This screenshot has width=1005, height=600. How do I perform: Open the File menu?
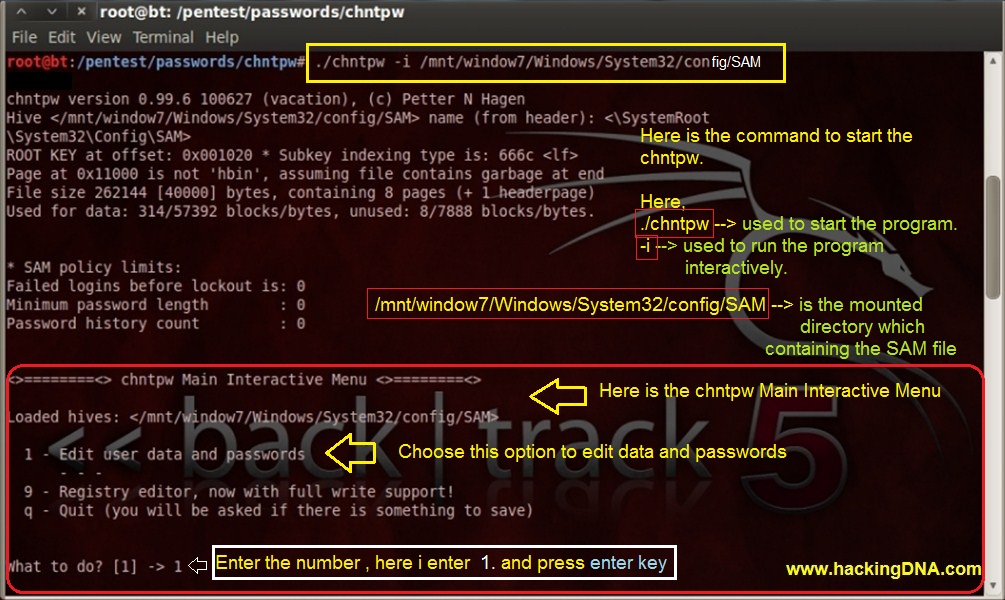point(23,37)
